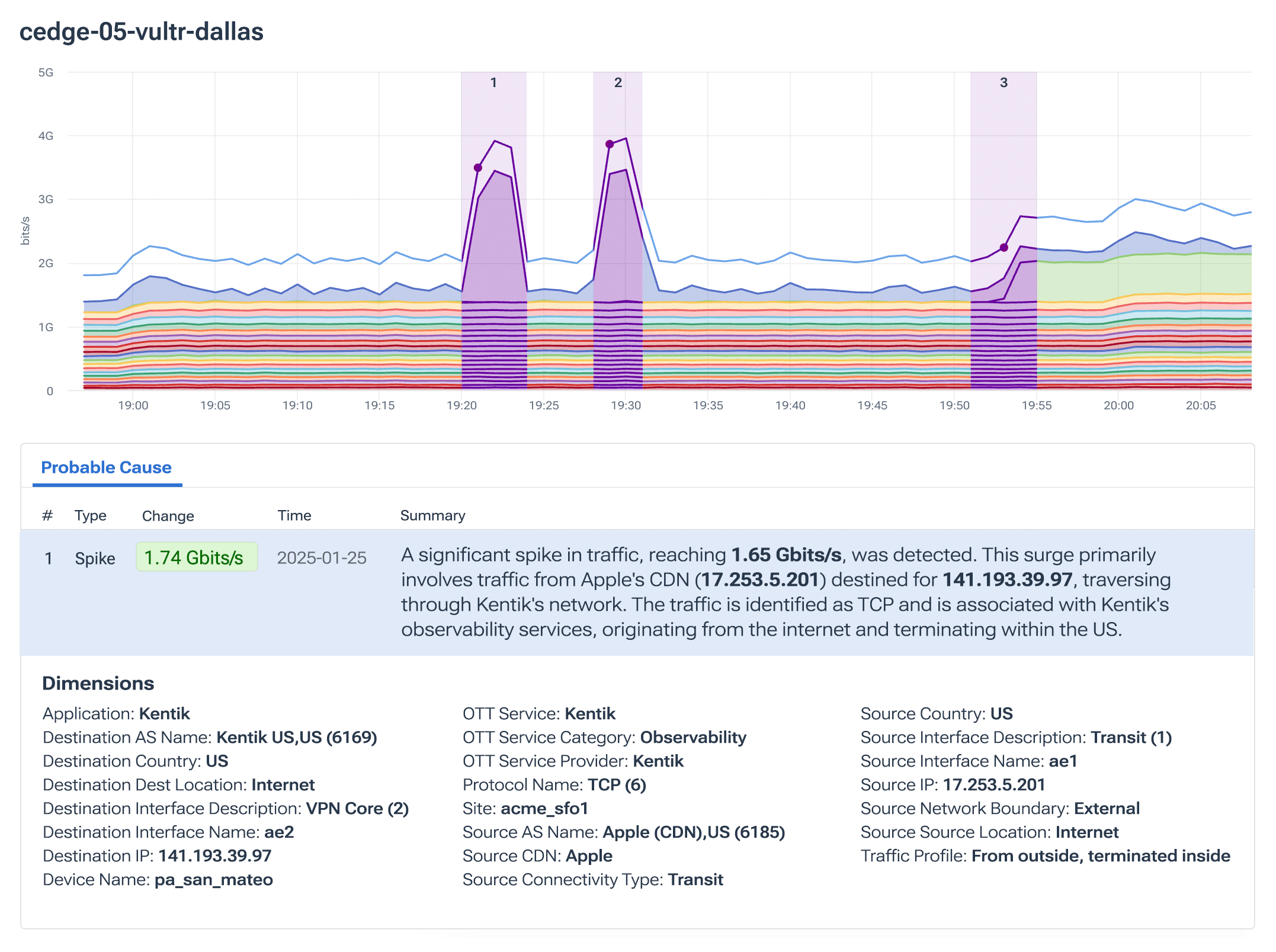Viewport: 1276px width, 952px height.
Task: Click the purple dot marker in region 1
Action: (478, 168)
